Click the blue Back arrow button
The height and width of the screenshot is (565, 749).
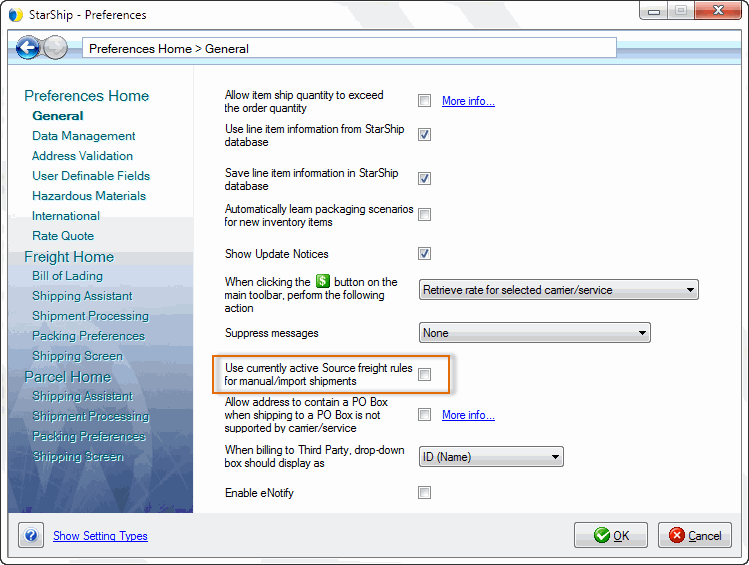point(28,48)
